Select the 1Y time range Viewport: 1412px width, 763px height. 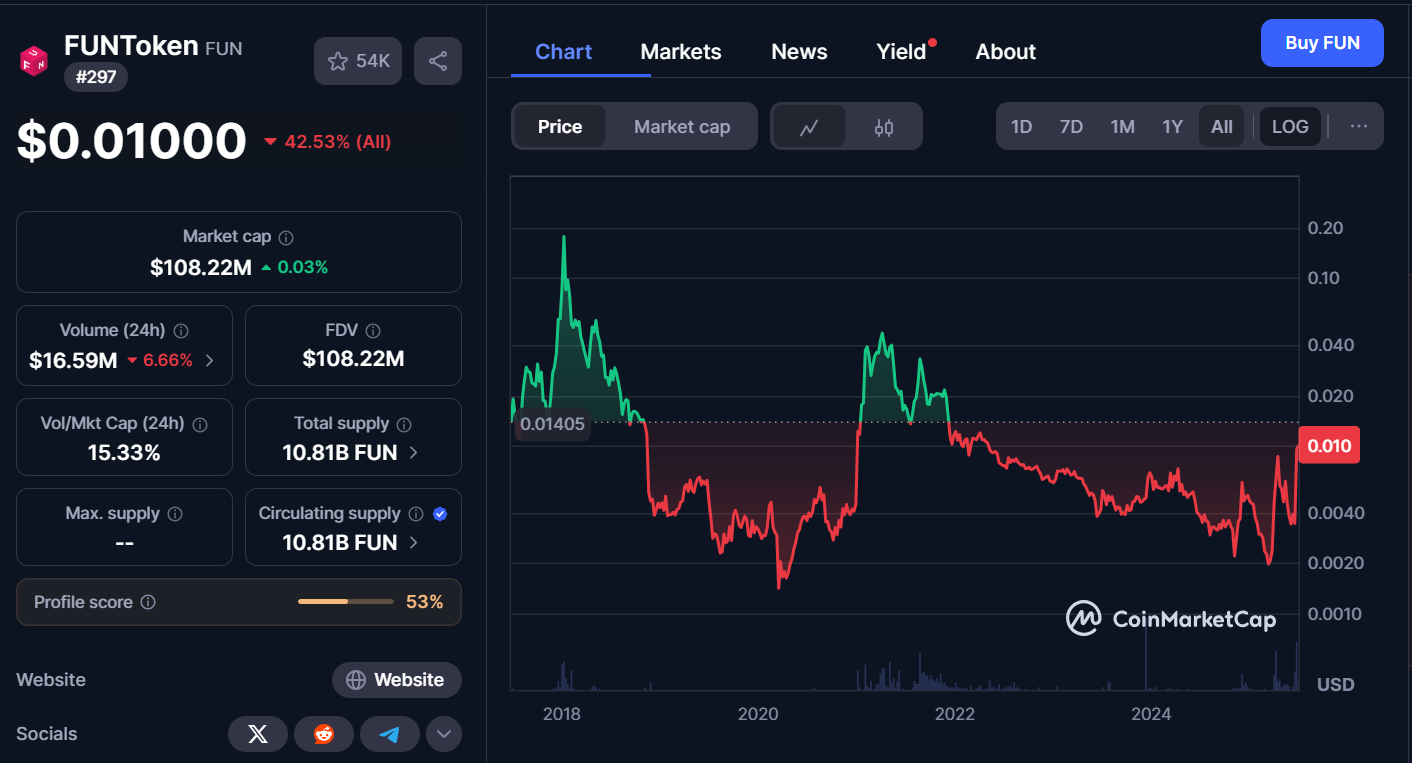tap(1172, 127)
